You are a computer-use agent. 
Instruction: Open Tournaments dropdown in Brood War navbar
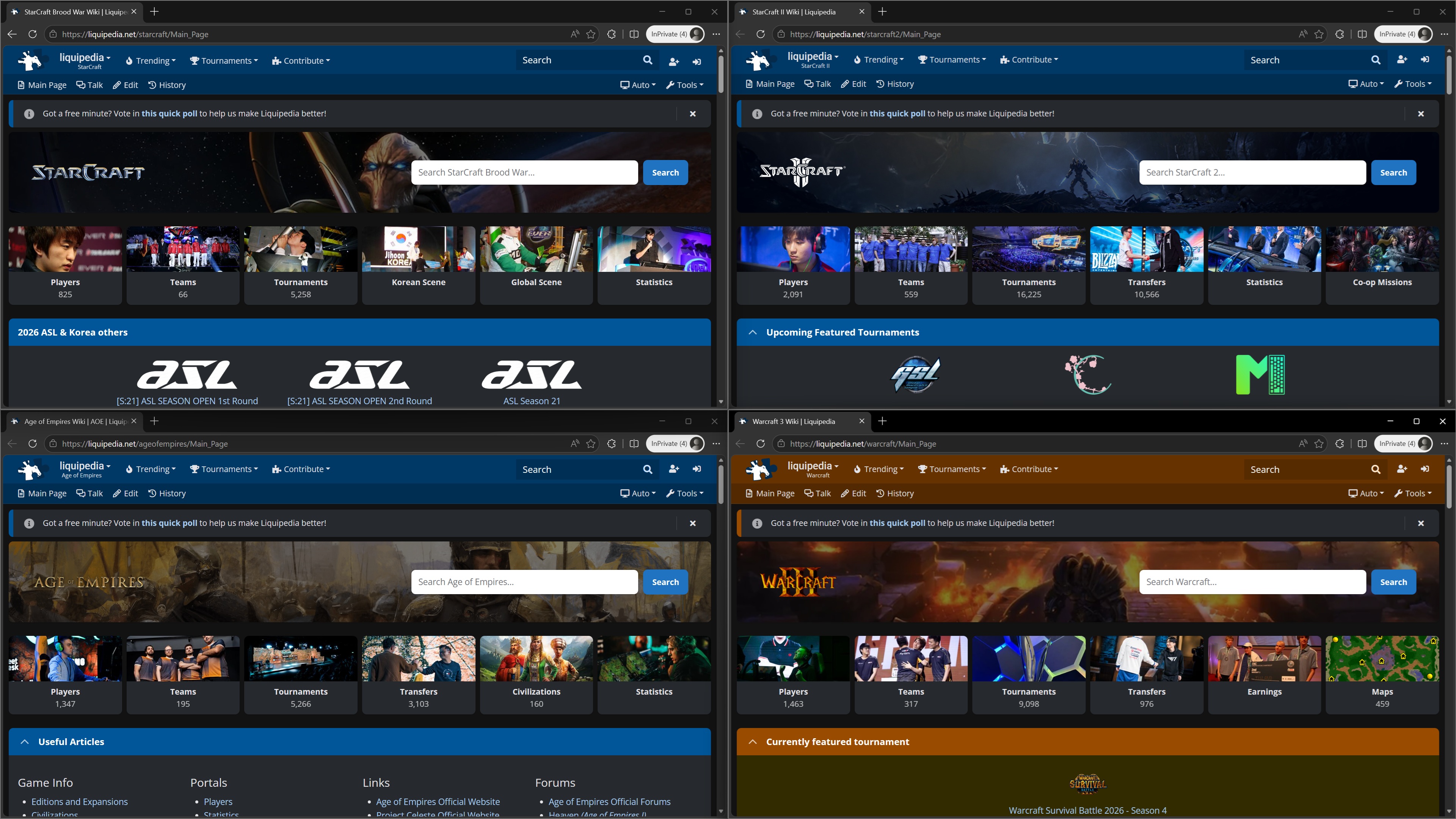click(x=224, y=61)
